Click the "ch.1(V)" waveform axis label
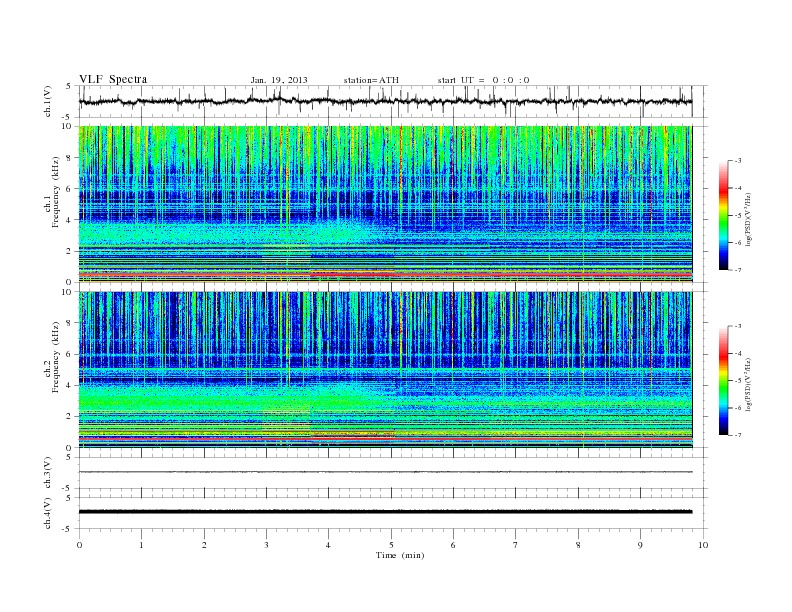This screenshot has height=612, width=792. click(48, 101)
